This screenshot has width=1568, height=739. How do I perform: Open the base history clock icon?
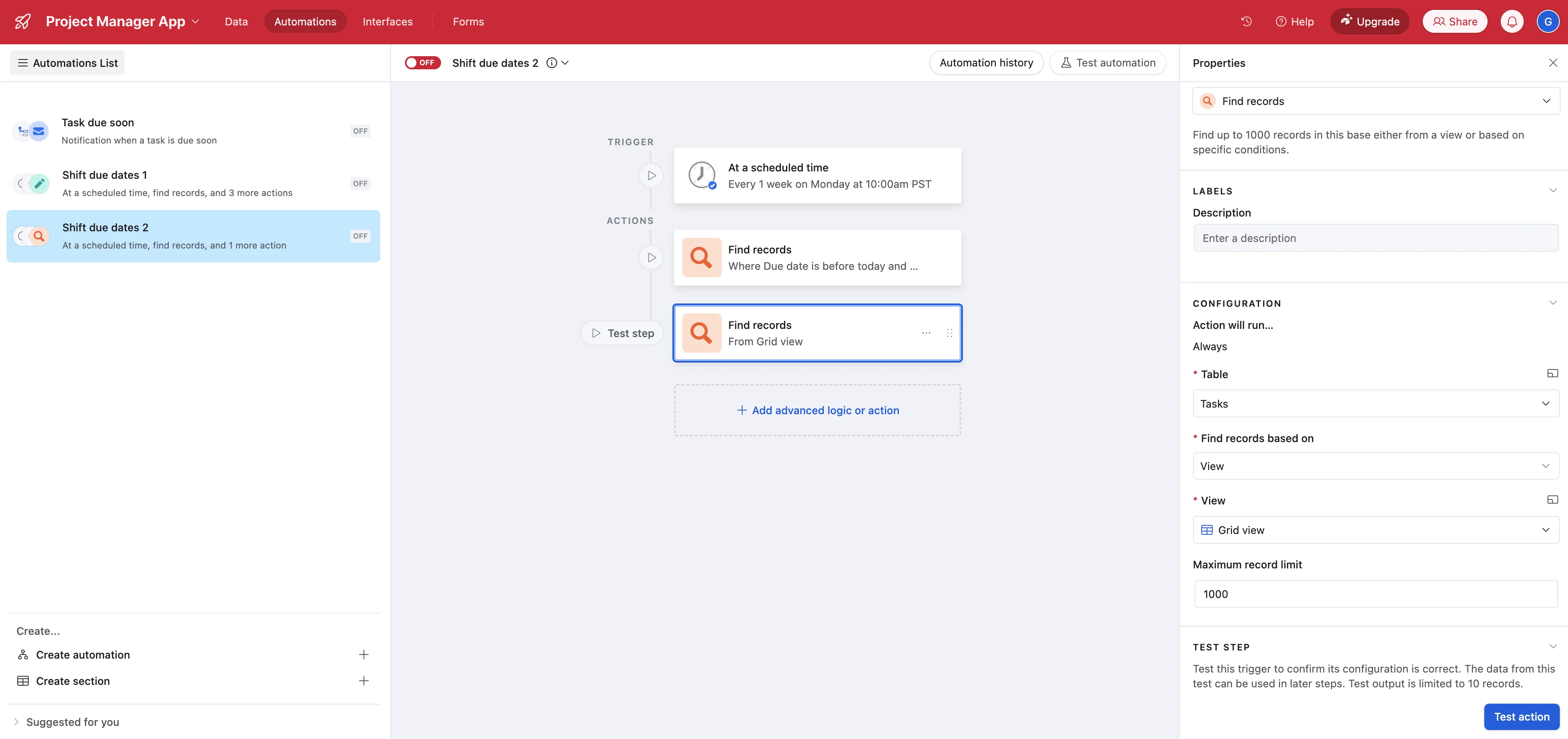coord(1246,21)
